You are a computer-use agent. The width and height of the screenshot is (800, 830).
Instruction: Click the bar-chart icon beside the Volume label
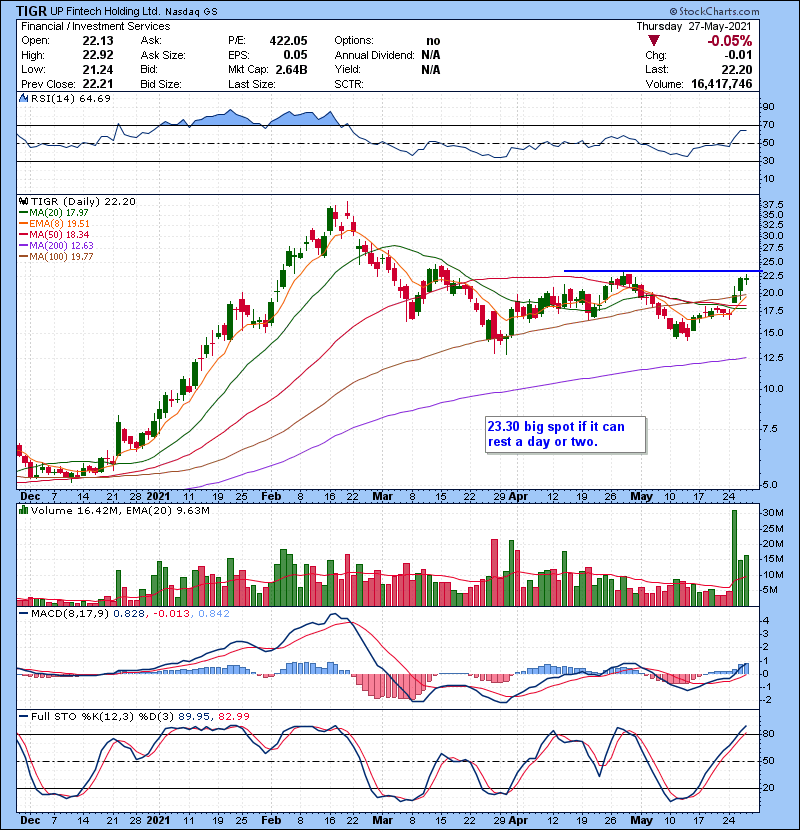click(23, 510)
